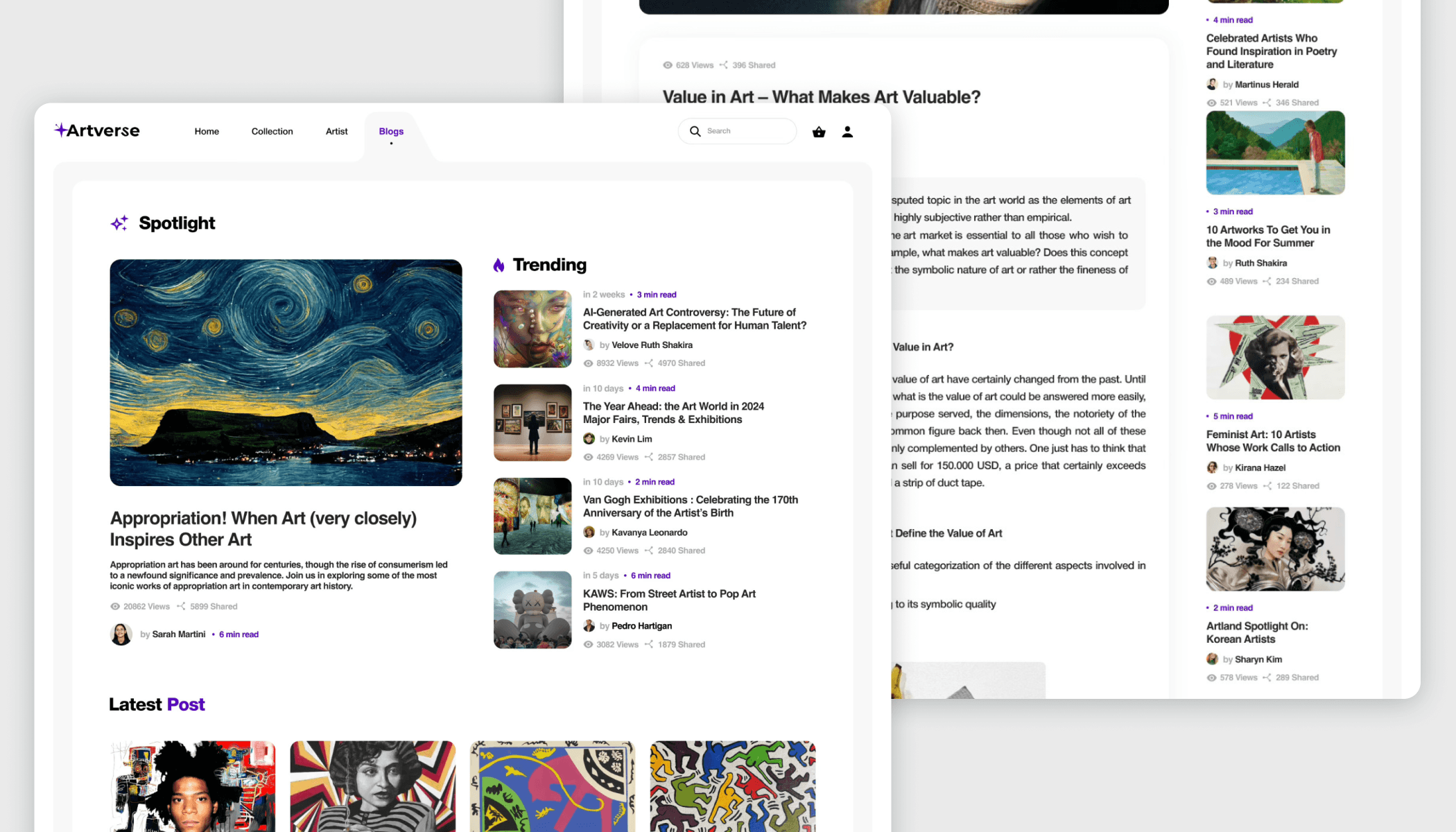
Task: Click the user profile icon
Action: (x=847, y=132)
